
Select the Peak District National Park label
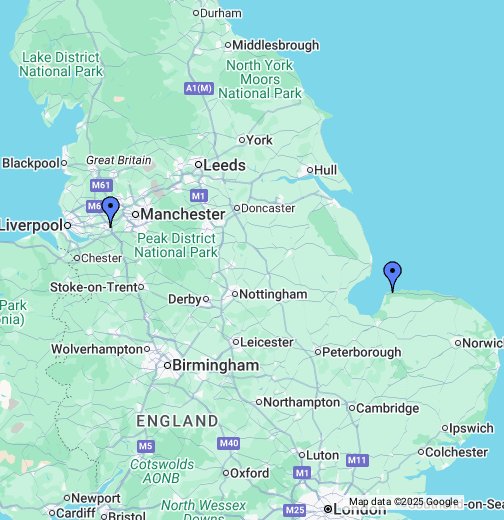[176, 245]
